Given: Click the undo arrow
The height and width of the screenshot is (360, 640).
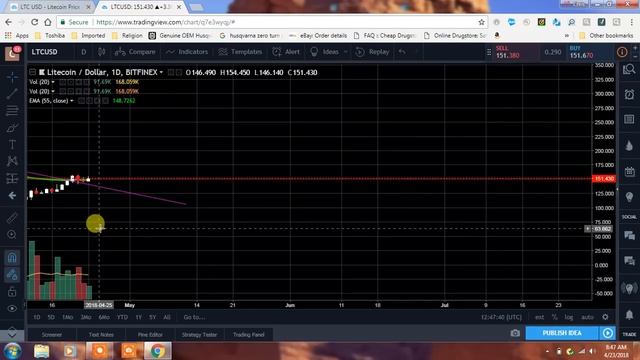Looking at the screenshot, I should (402, 52).
